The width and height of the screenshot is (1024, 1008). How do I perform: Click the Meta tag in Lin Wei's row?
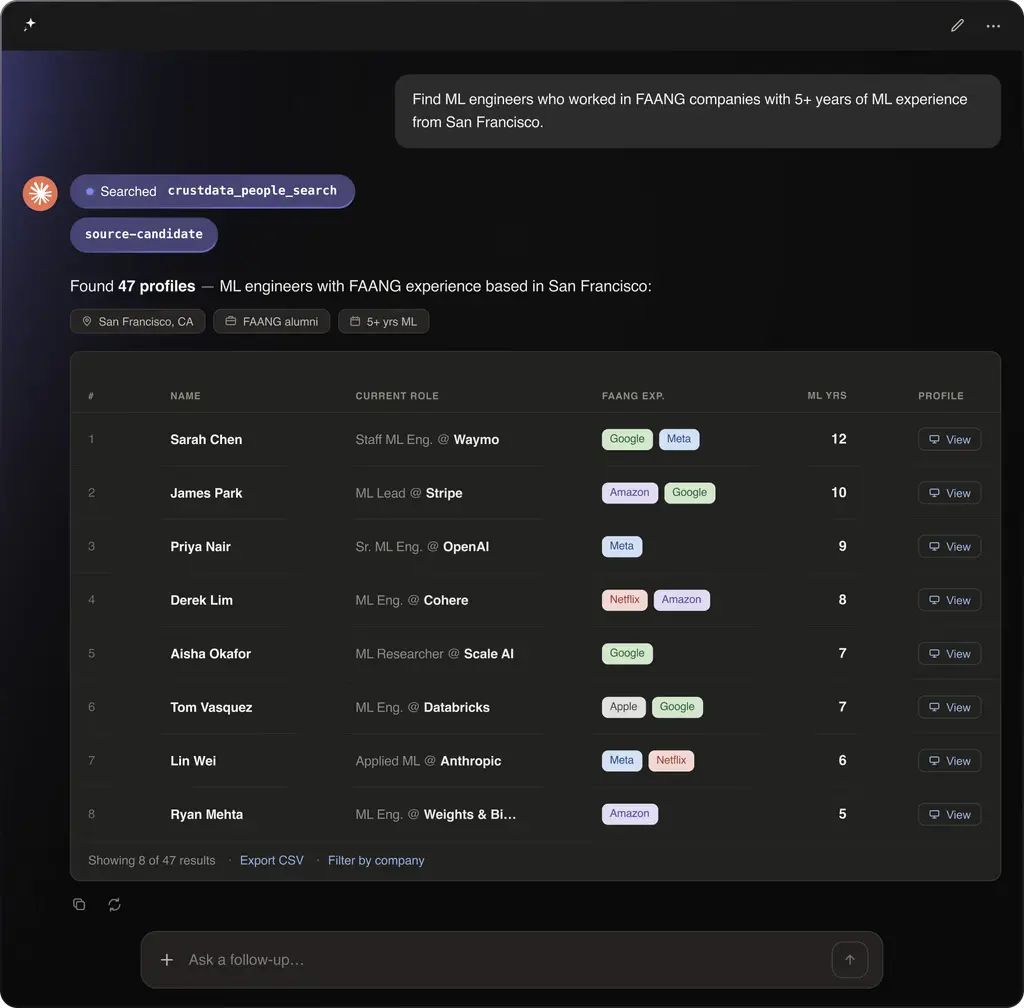pyautogui.click(x=622, y=761)
